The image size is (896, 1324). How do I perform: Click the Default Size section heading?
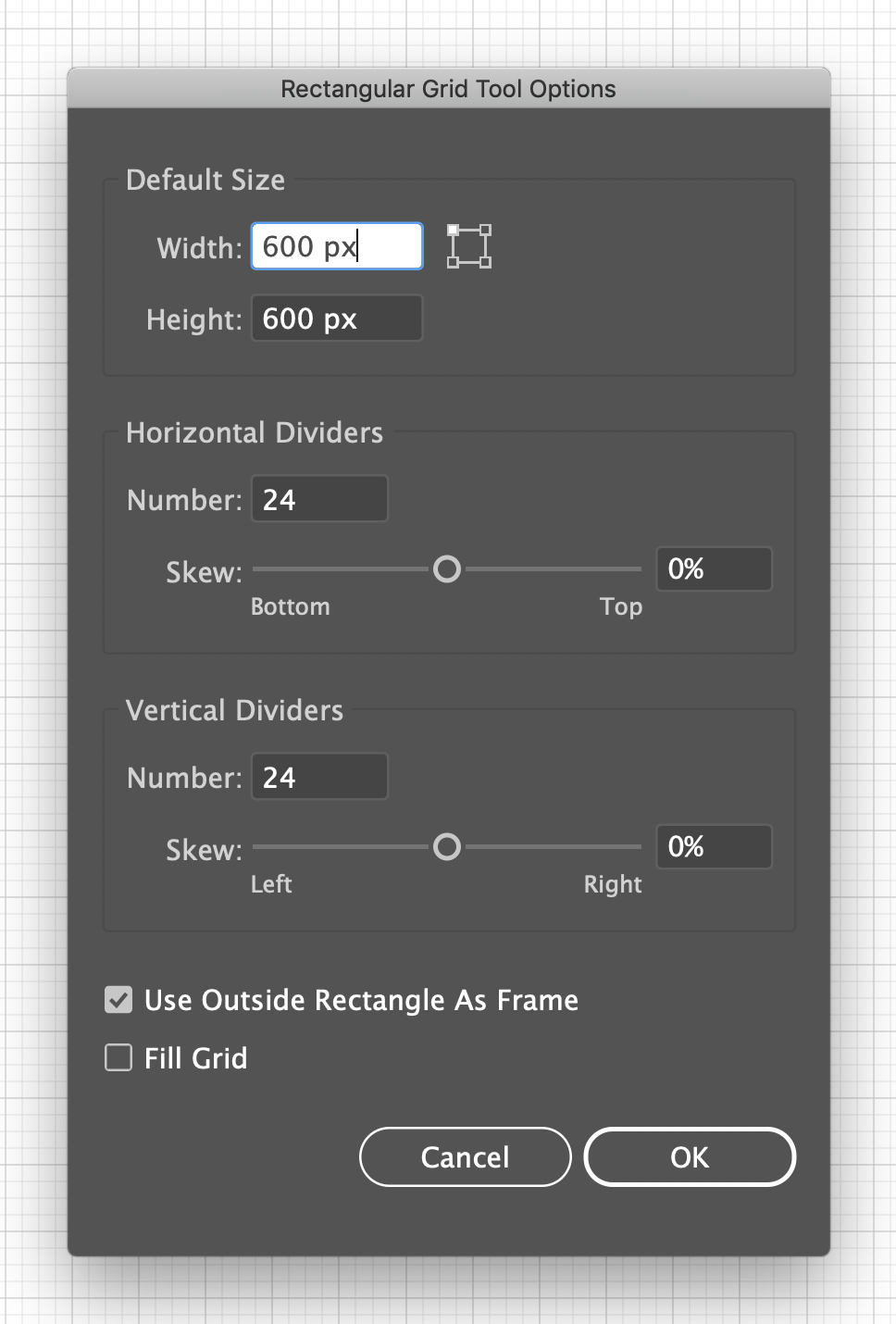(x=205, y=180)
